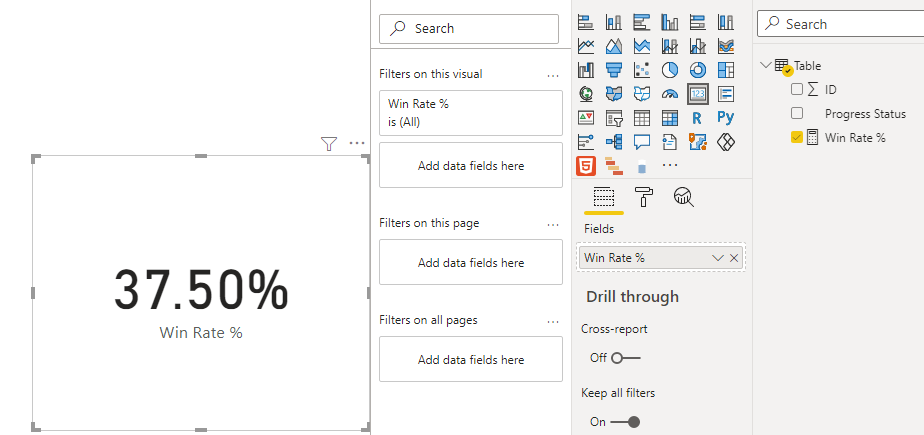Image resolution: width=924 pixels, height=435 pixels.
Task: Select the Gantt chart custom visual
Action: tap(613, 166)
